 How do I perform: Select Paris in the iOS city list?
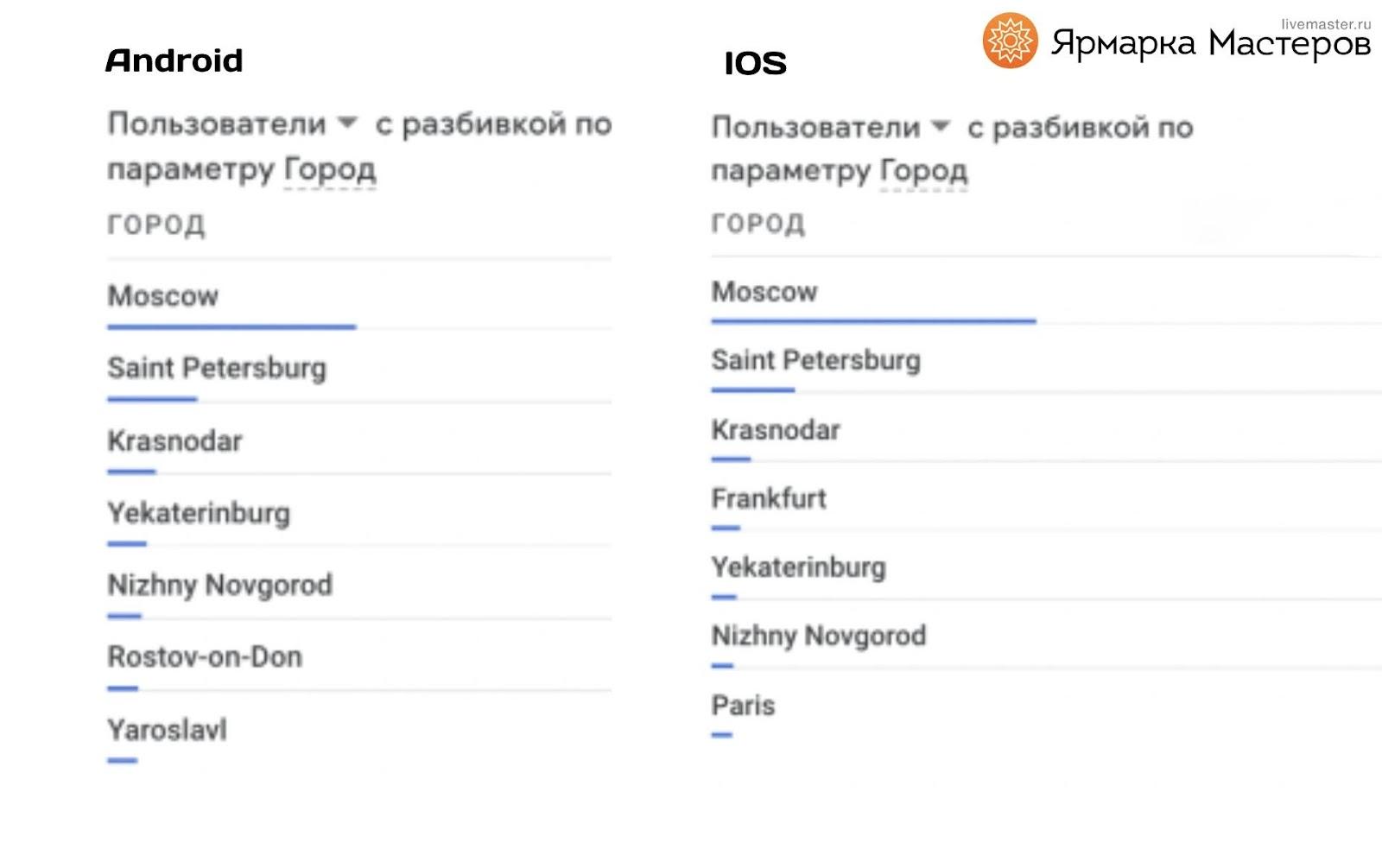pos(743,706)
